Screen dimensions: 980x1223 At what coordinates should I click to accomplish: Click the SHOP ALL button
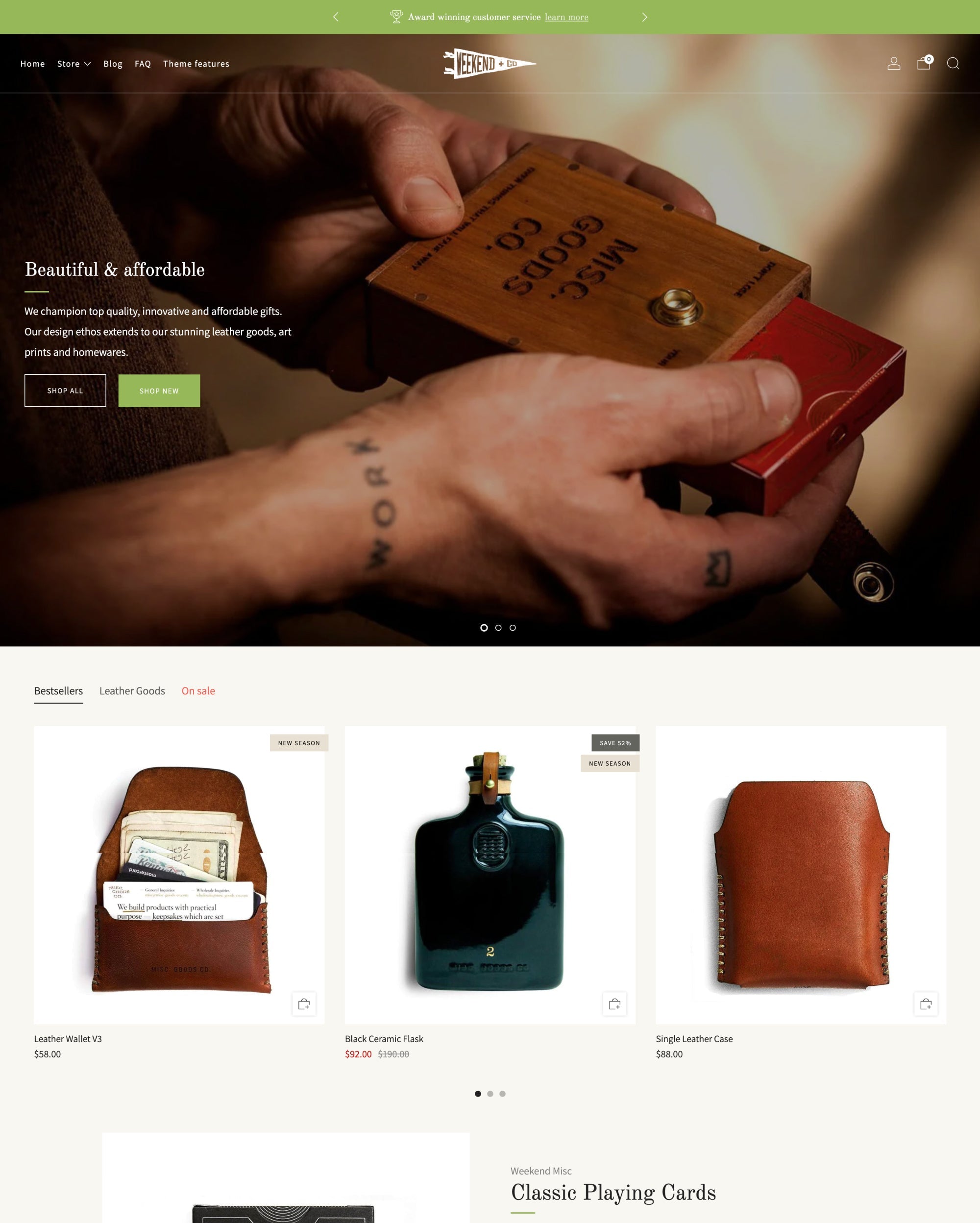65,390
